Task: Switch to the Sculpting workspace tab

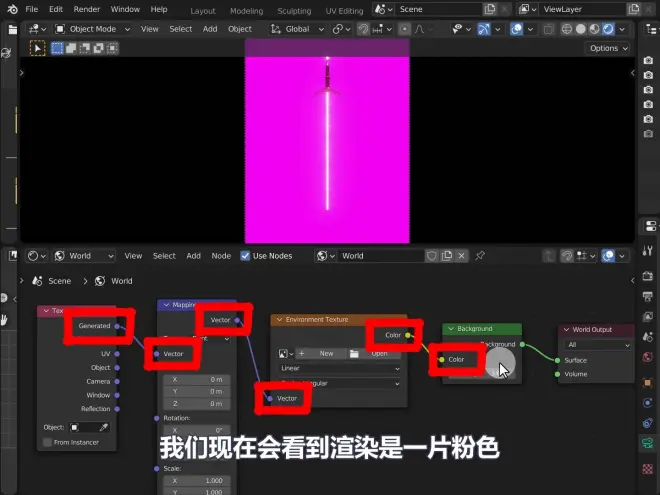Action: [x=294, y=11]
